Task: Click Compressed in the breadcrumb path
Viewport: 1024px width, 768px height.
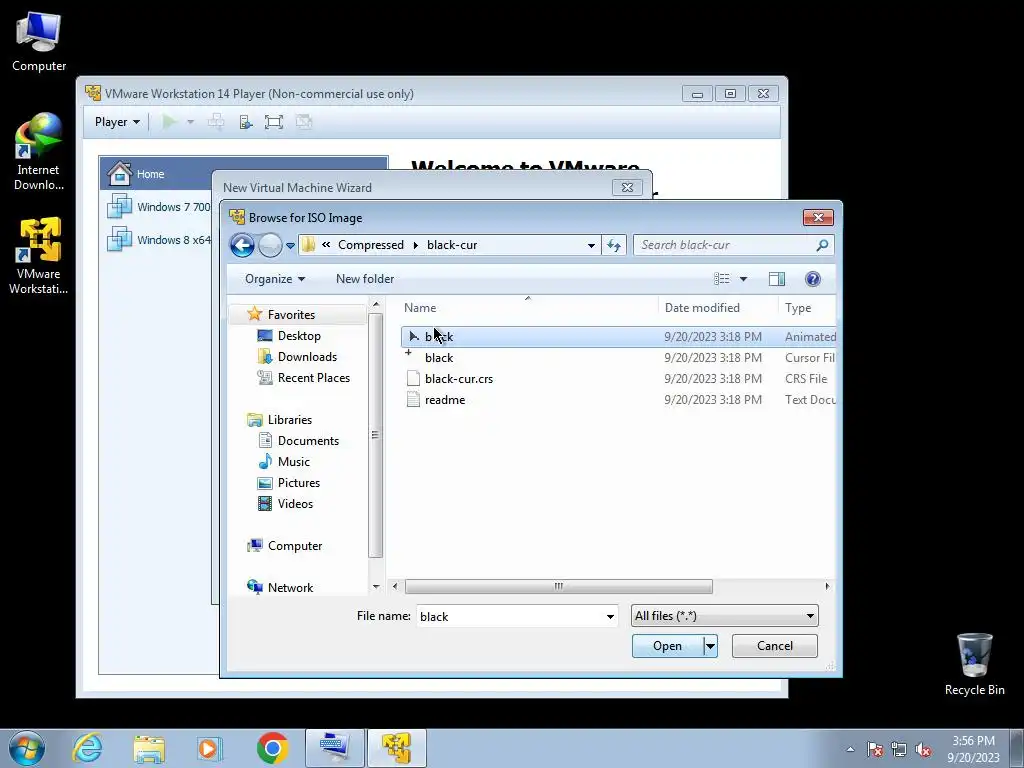Action: [370, 245]
